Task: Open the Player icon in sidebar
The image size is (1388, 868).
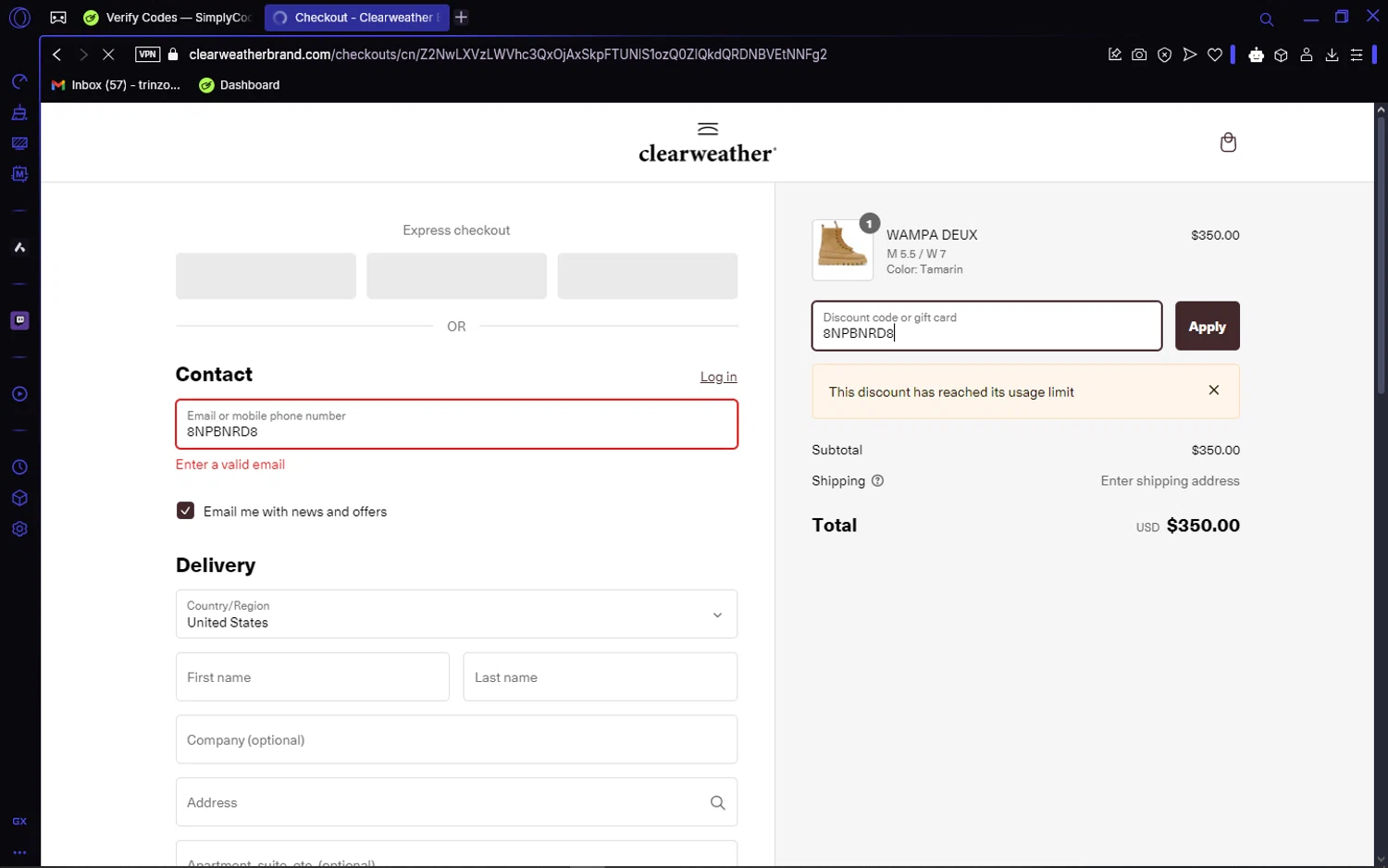Action: click(x=19, y=394)
